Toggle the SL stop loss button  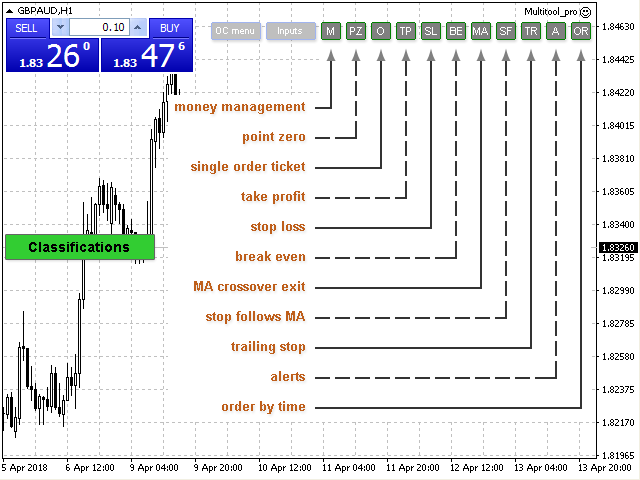click(x=431, y=31)
